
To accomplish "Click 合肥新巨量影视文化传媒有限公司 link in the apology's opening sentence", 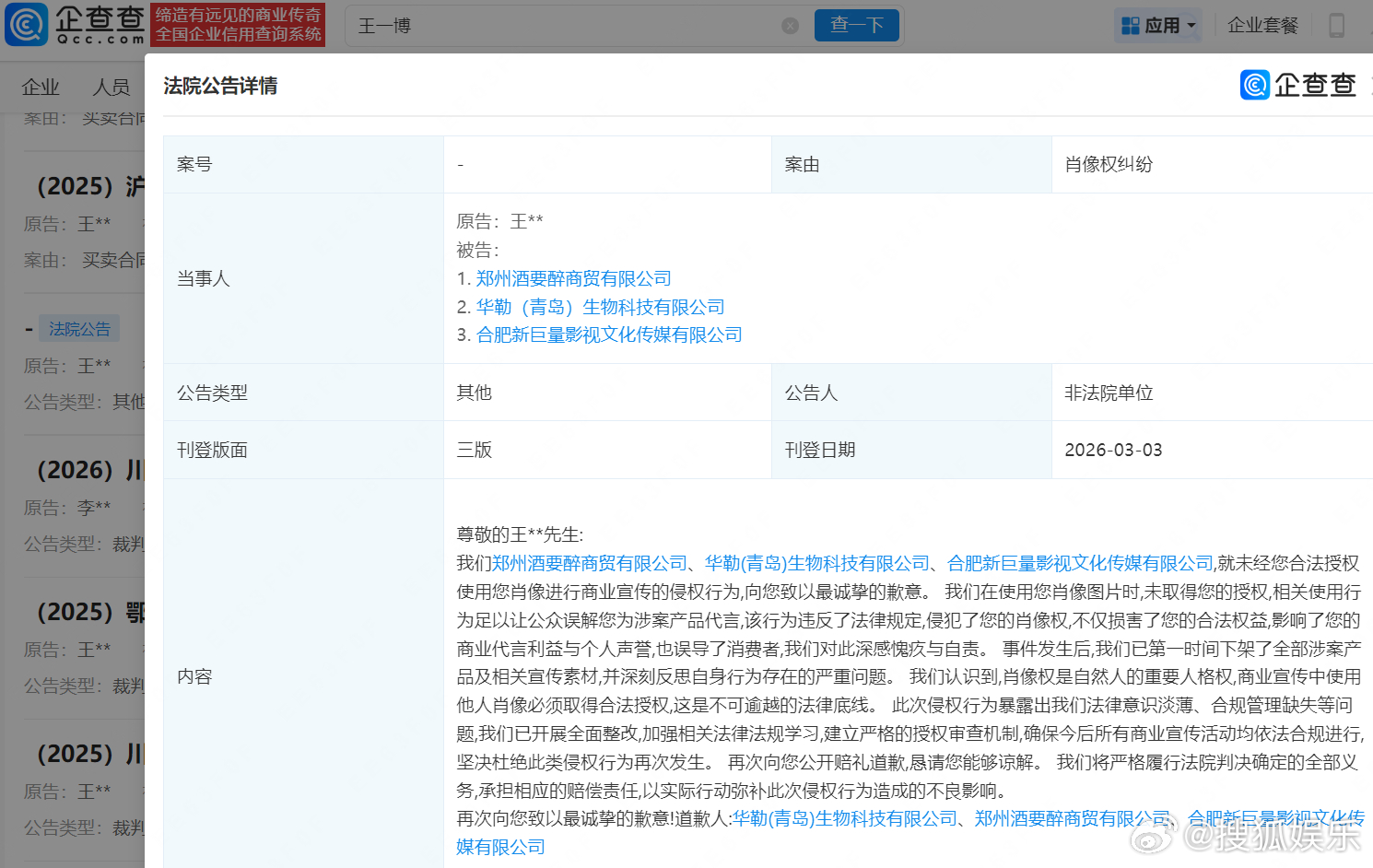I will [1080, 563].
